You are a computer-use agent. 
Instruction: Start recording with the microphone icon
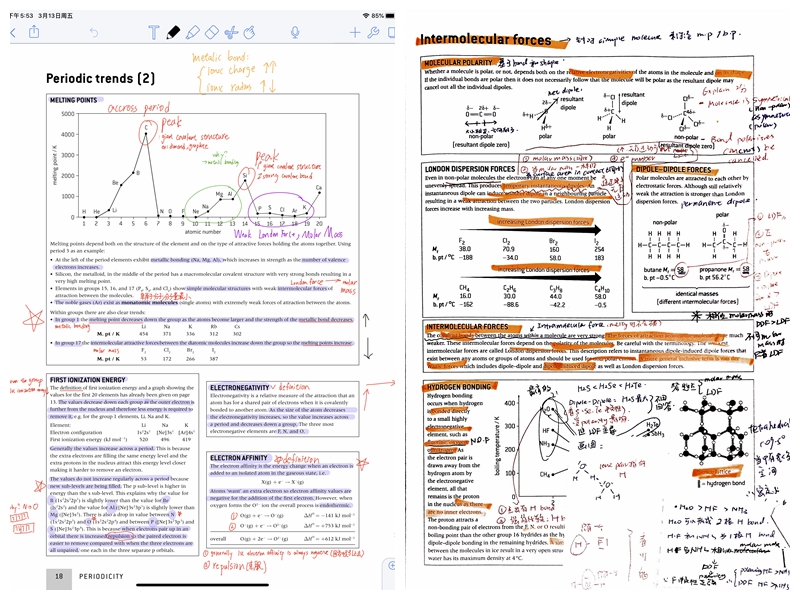(x=295, y=33)
